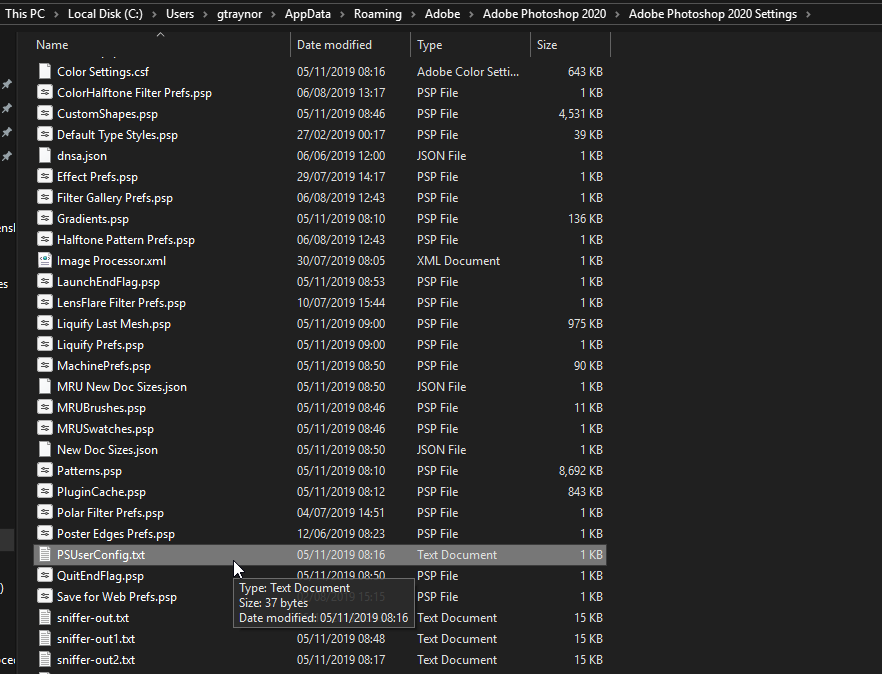Sort files by the Size column header
This screenshot has height=674, width=882.
570,44
